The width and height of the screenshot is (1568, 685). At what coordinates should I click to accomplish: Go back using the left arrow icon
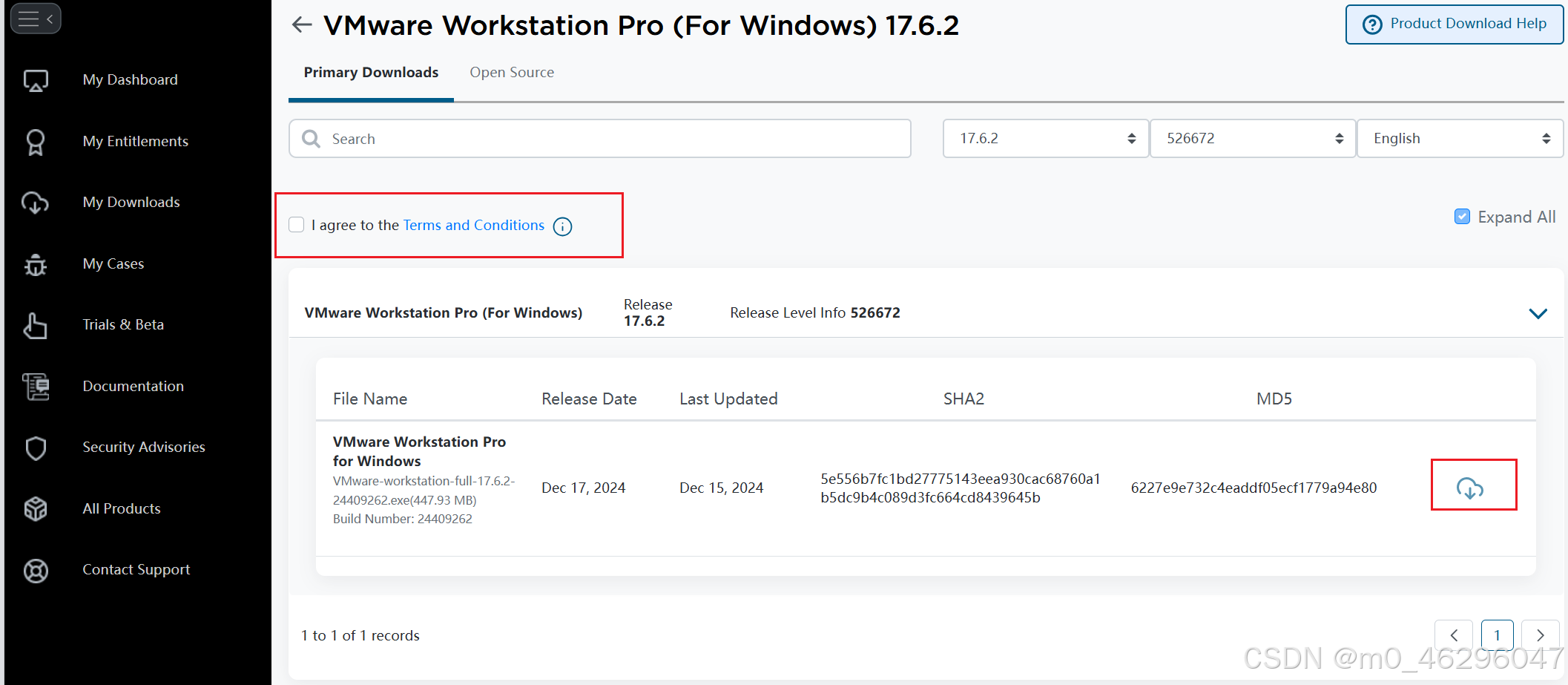click(x=302, y=25)
